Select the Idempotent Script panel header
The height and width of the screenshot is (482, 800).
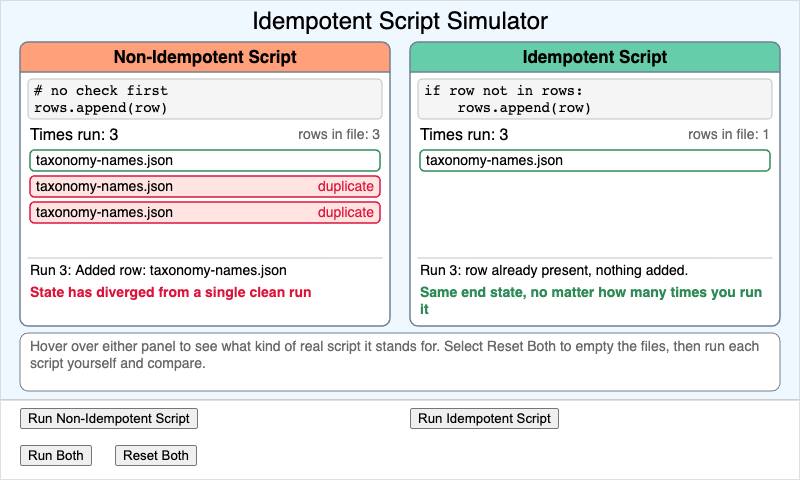pyautogui.click(x=595, y=57)
